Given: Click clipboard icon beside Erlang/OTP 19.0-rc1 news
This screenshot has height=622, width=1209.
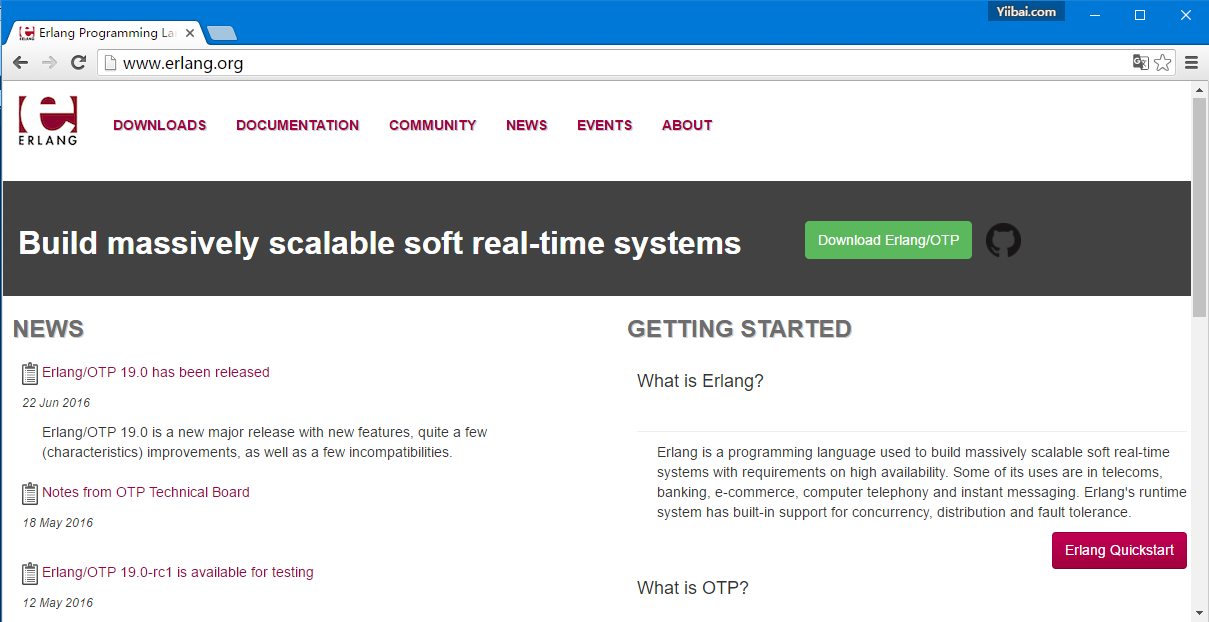Looking at the screenshot, I should 30,573.
